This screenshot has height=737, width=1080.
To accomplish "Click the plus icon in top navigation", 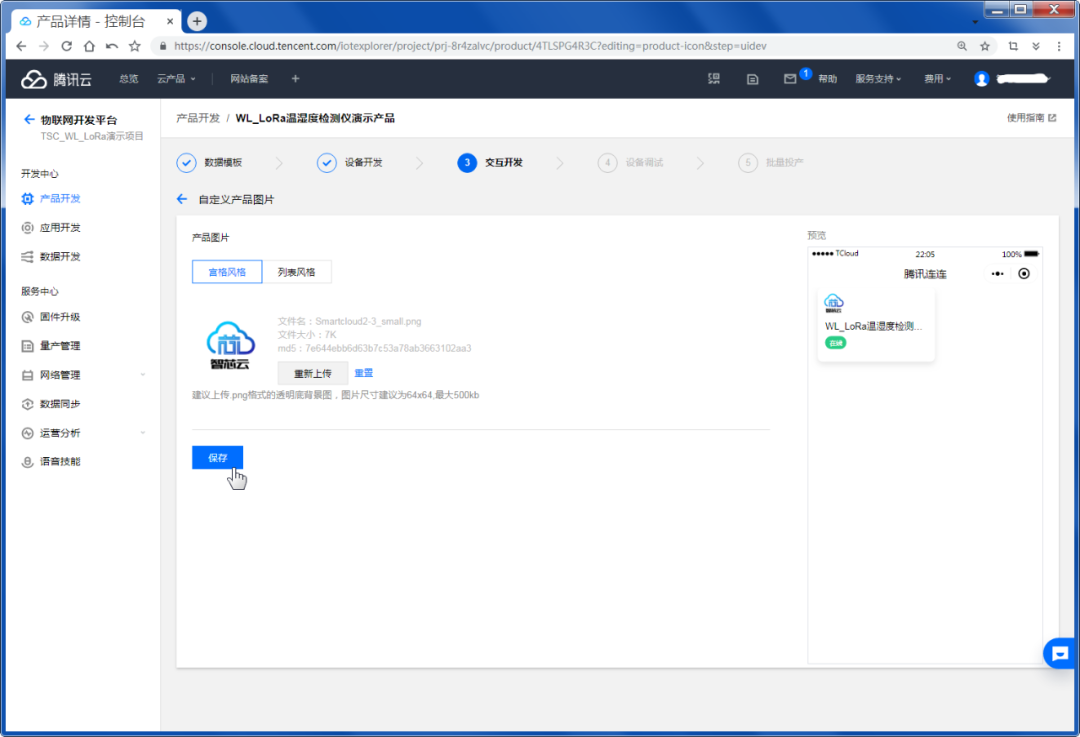I will [295, 79].
